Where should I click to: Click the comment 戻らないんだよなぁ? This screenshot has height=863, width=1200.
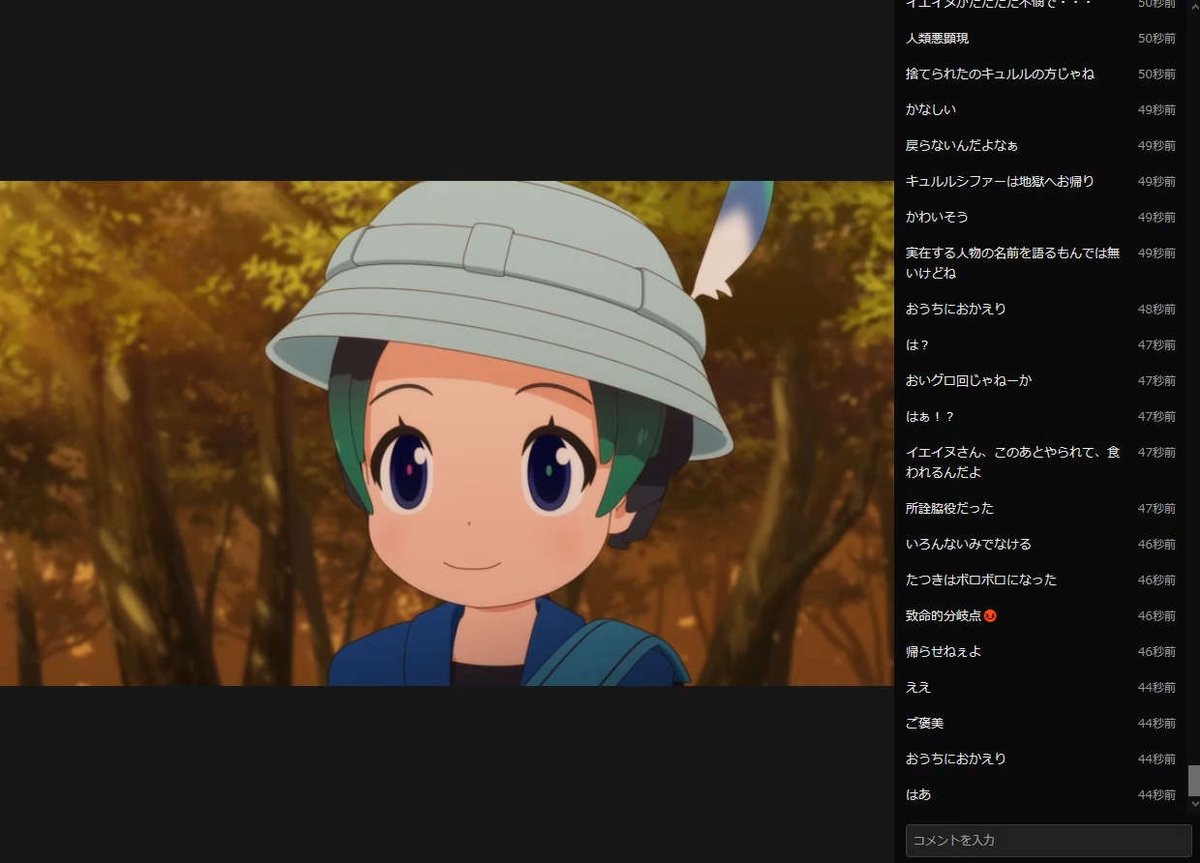[x=961, y=146]
